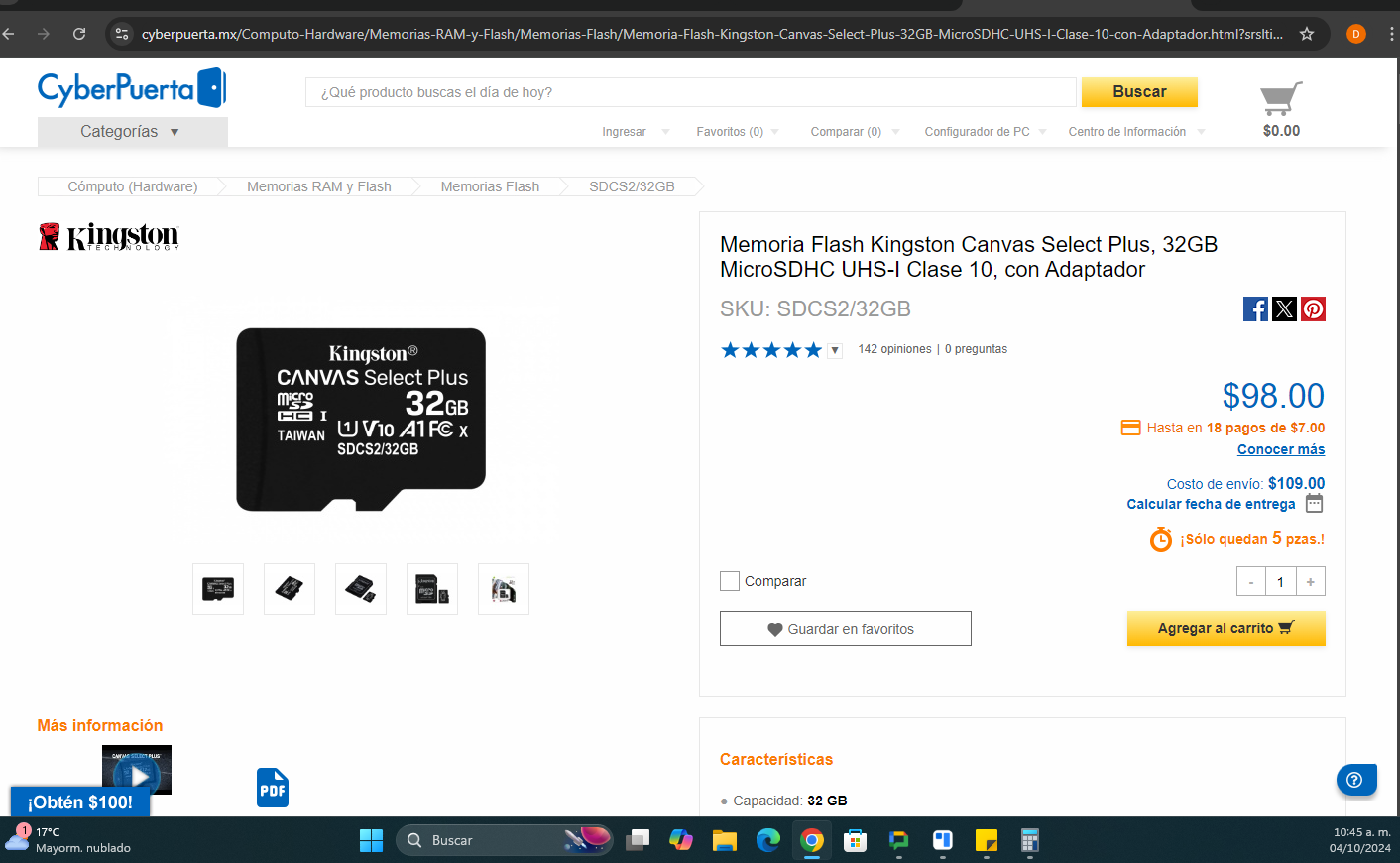Open File Explorer from taskbar

[x=725, y=840]
